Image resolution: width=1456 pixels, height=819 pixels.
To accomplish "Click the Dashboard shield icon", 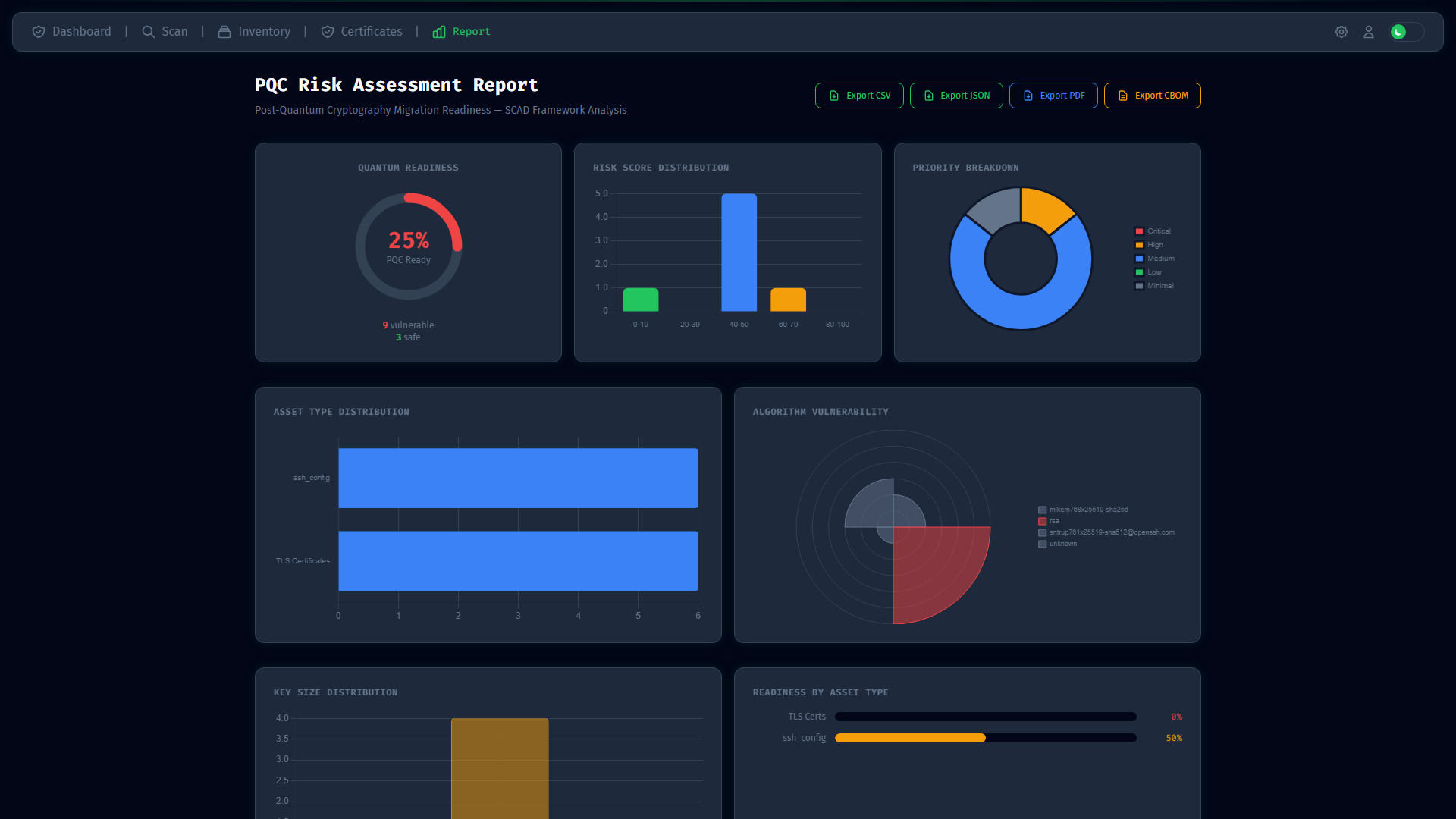I will [39, 32].
